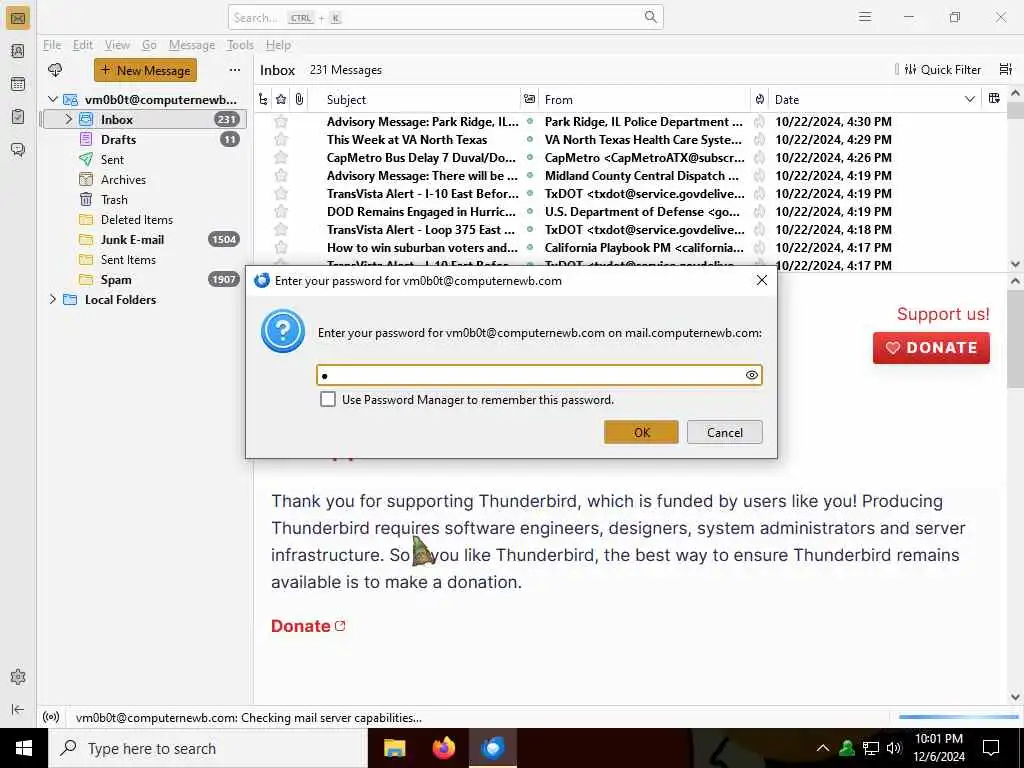Toggle read status of Park Ridge advisory email
Viewport: 1024px width, 768px height.
coord(530,121)
